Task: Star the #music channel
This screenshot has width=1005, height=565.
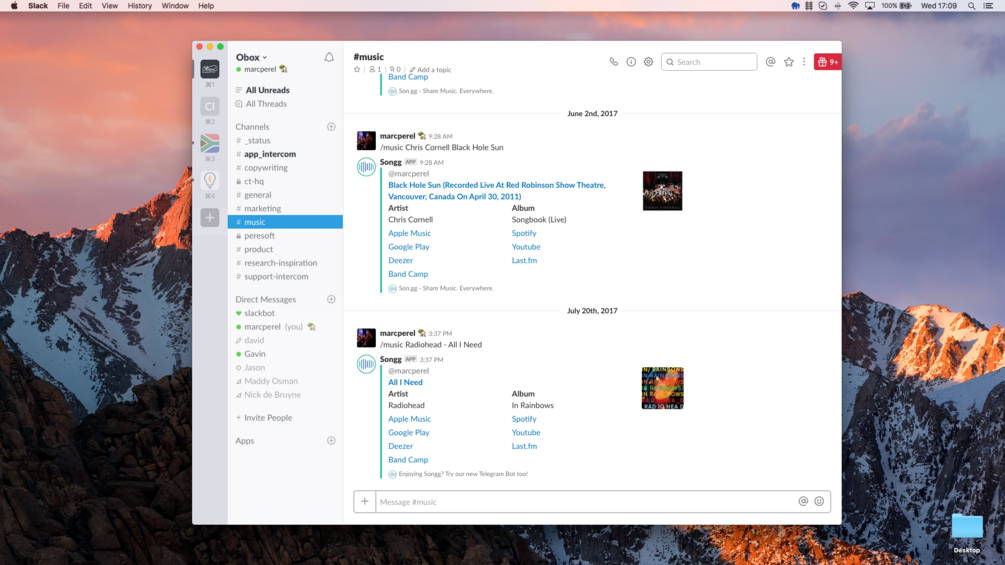Action: tap(357, 69)
